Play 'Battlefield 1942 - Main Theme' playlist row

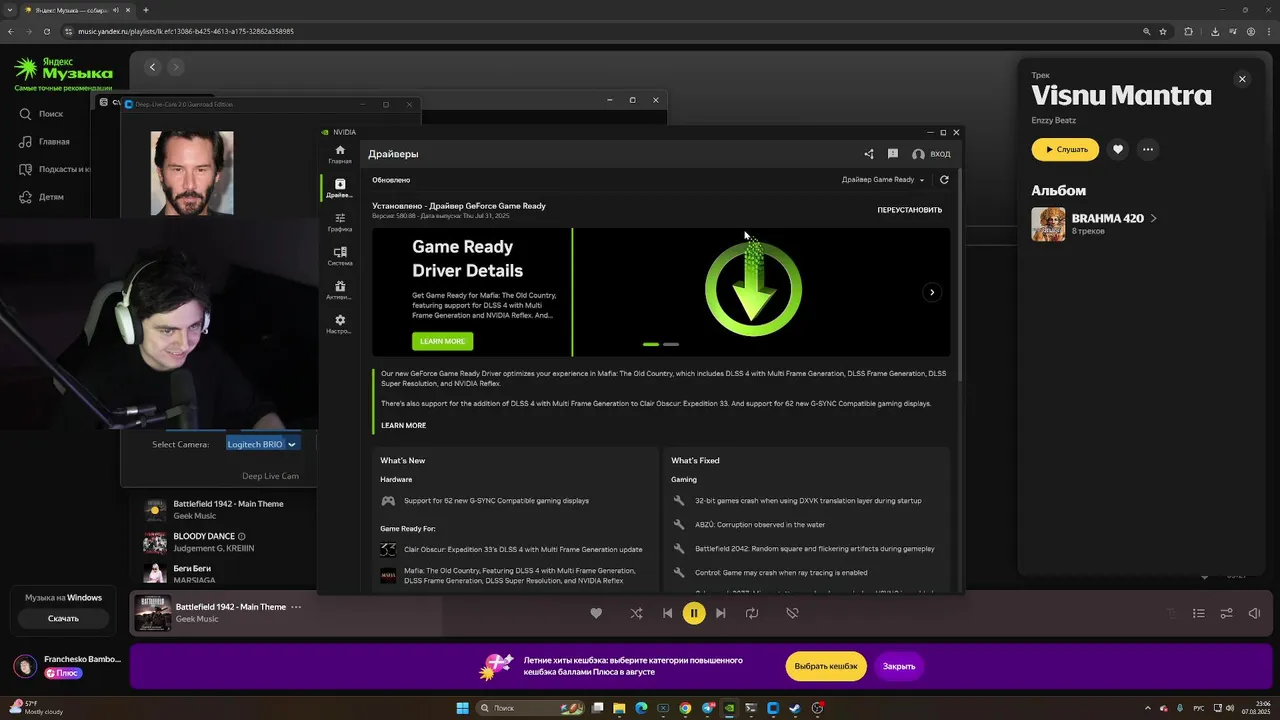pyautogui.click(x=230, y=509)
